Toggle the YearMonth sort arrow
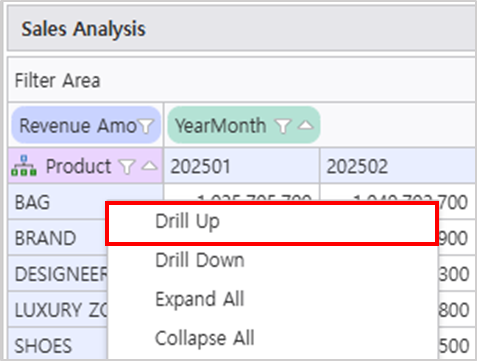This screenshot has width=477, height=361. (x=306, y=125)
